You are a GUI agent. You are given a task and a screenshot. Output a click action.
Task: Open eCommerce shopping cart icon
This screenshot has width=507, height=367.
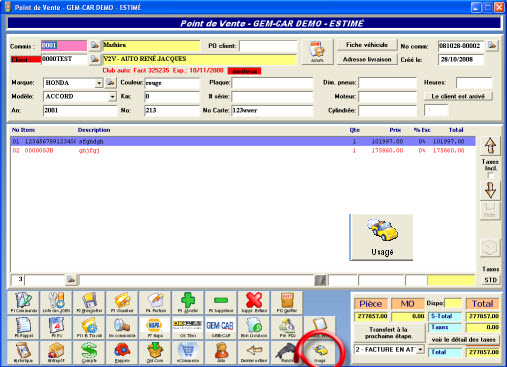[x=188, y=352]
